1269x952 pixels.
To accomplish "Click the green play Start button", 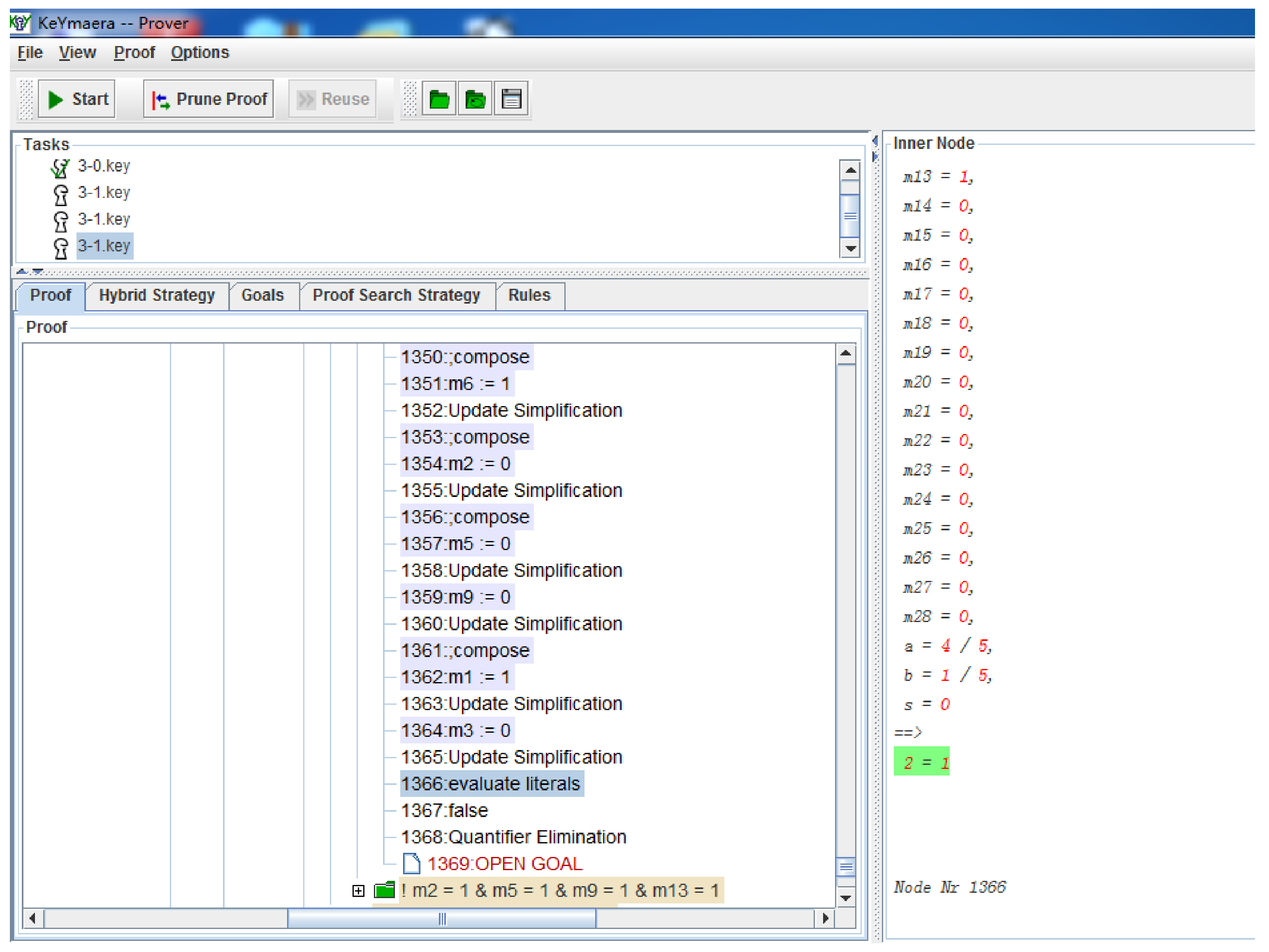I will pyautogui.click(x=77, y=99).
